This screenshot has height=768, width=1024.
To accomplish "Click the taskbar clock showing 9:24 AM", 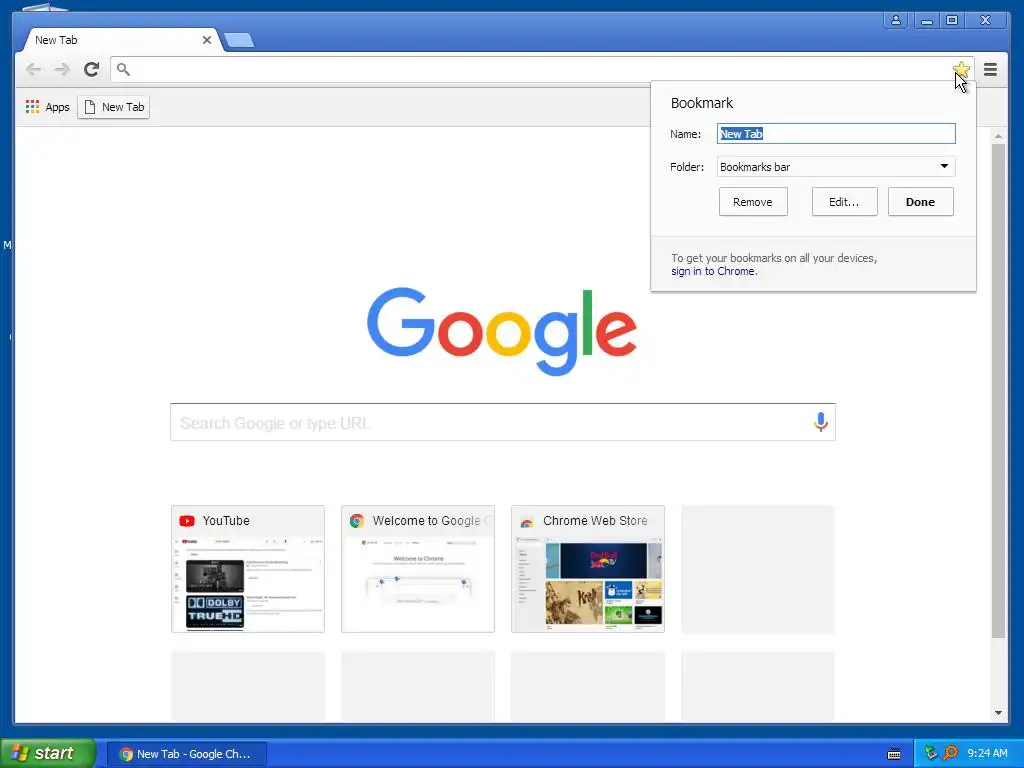I will (987, 754).
